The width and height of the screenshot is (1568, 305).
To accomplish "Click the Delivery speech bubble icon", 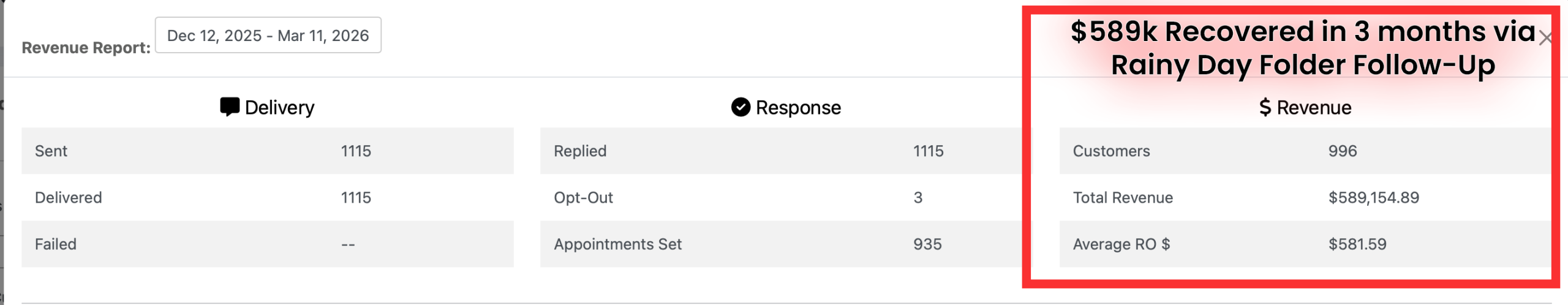I will point(229,107).
